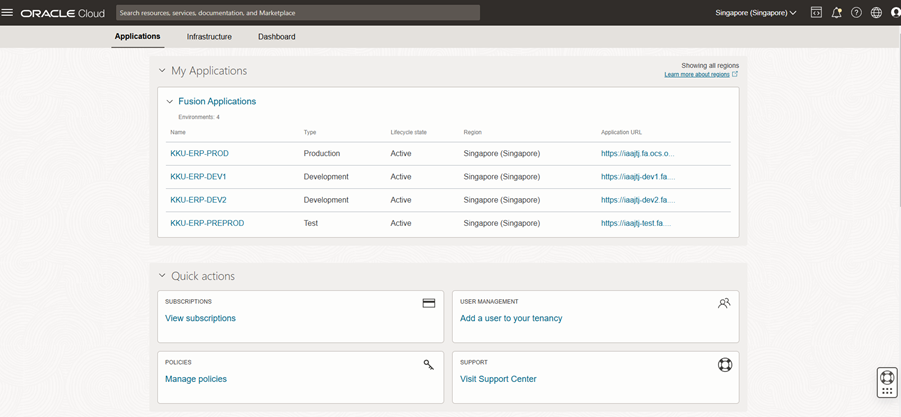This screenshot has height=417, width=901.
Task: Click the Environments: 4 count text
Action: pyautogui.click(x=199, y=117)
